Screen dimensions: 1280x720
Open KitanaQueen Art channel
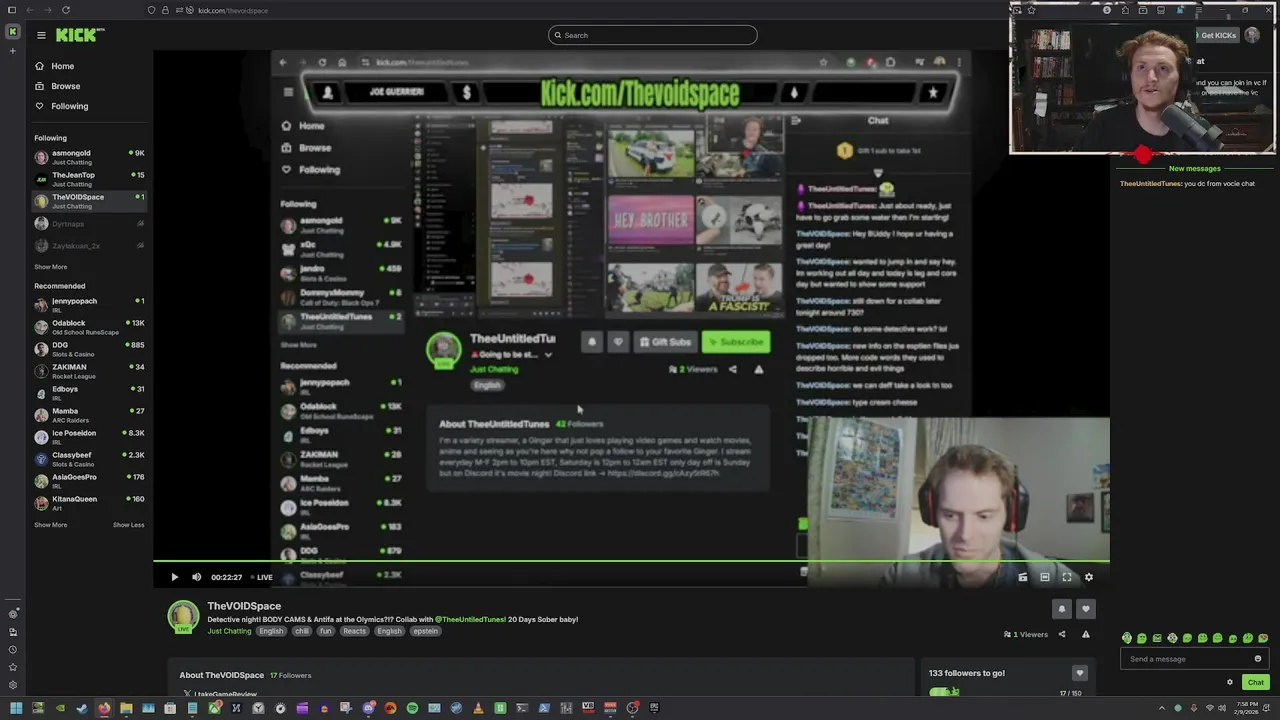(x=88, y=503)
